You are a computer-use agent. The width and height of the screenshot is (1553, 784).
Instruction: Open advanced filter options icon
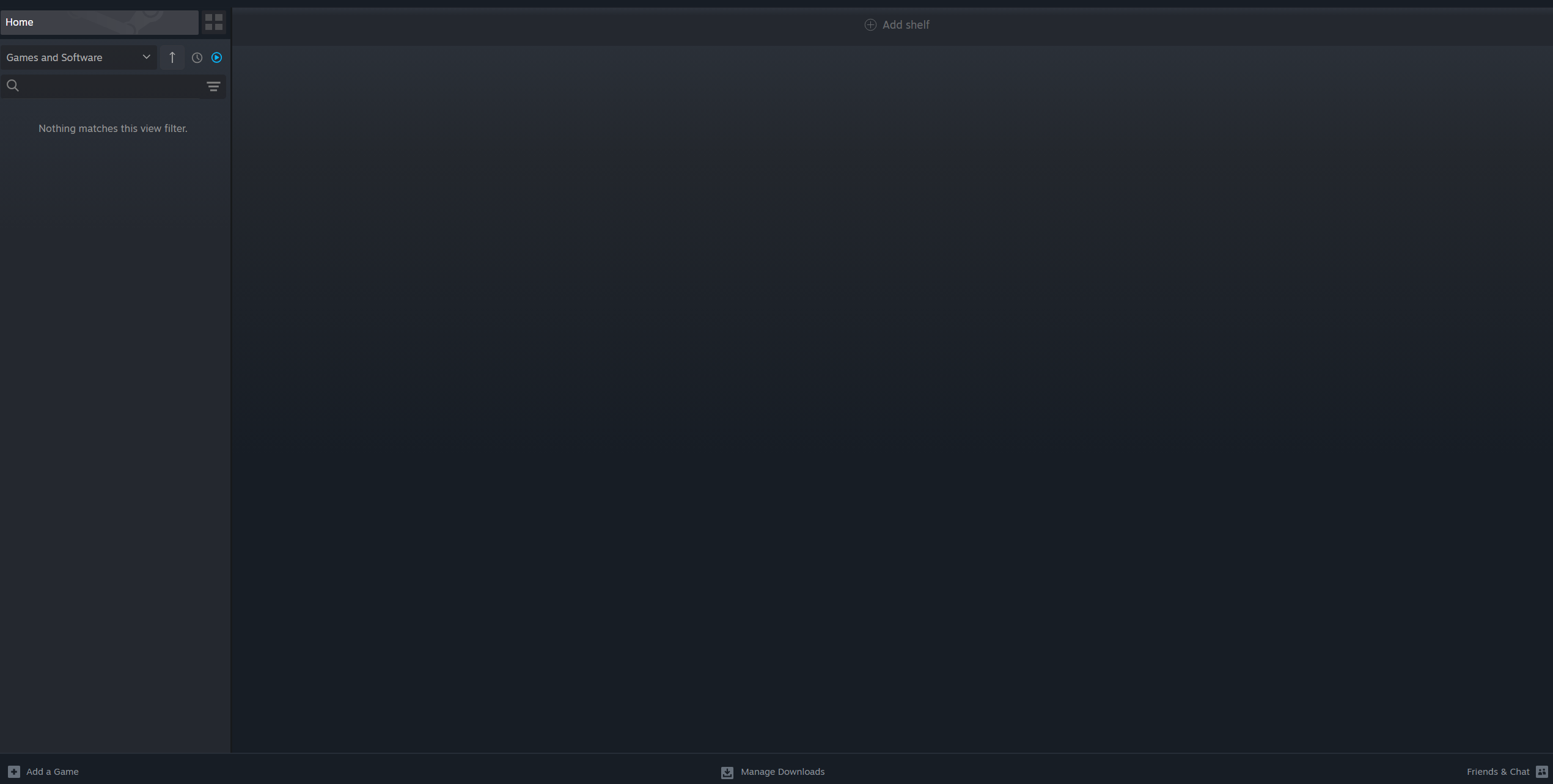213,86
